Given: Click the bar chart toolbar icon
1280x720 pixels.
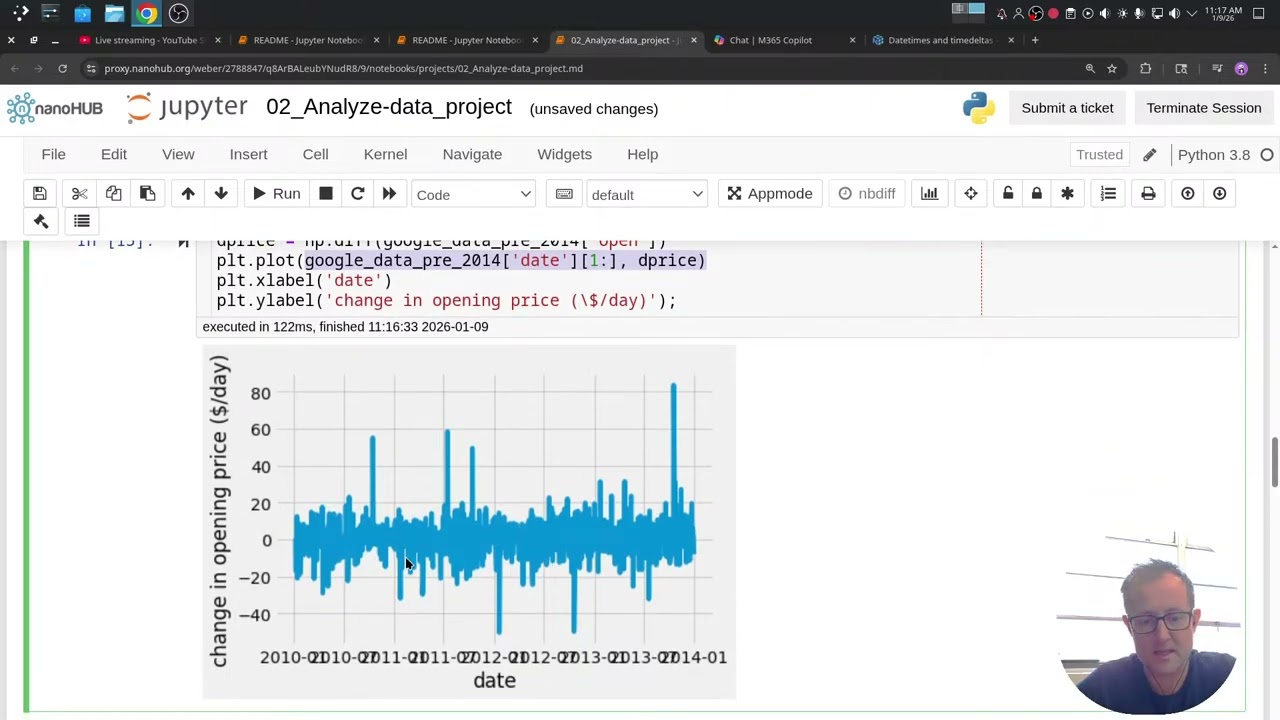Looking at the screenshot, I should tap(929, 194).
